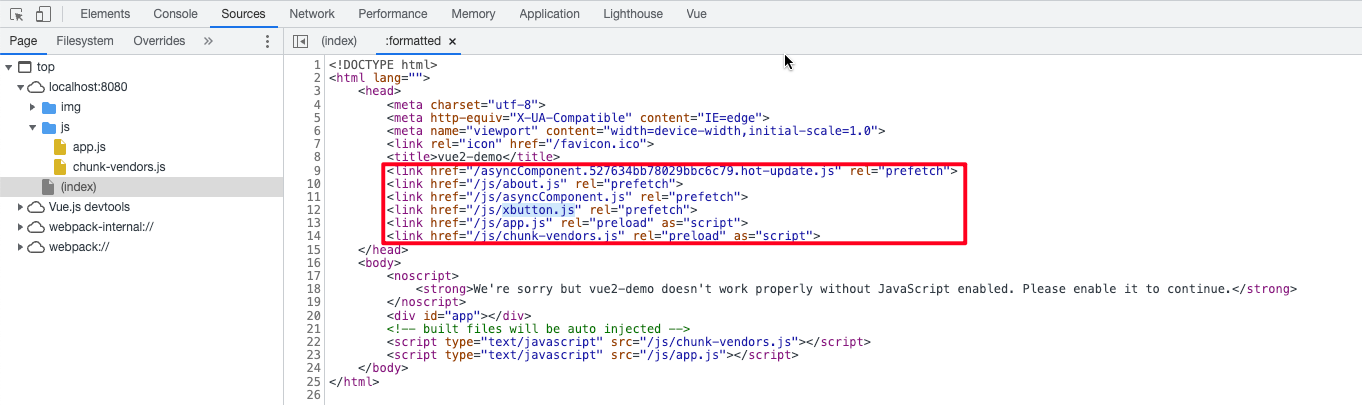Image resolution: width=1362 pixels, height=405 pixels.
Task: Show more navigator tabs chevron
Action: click(208, 41)
